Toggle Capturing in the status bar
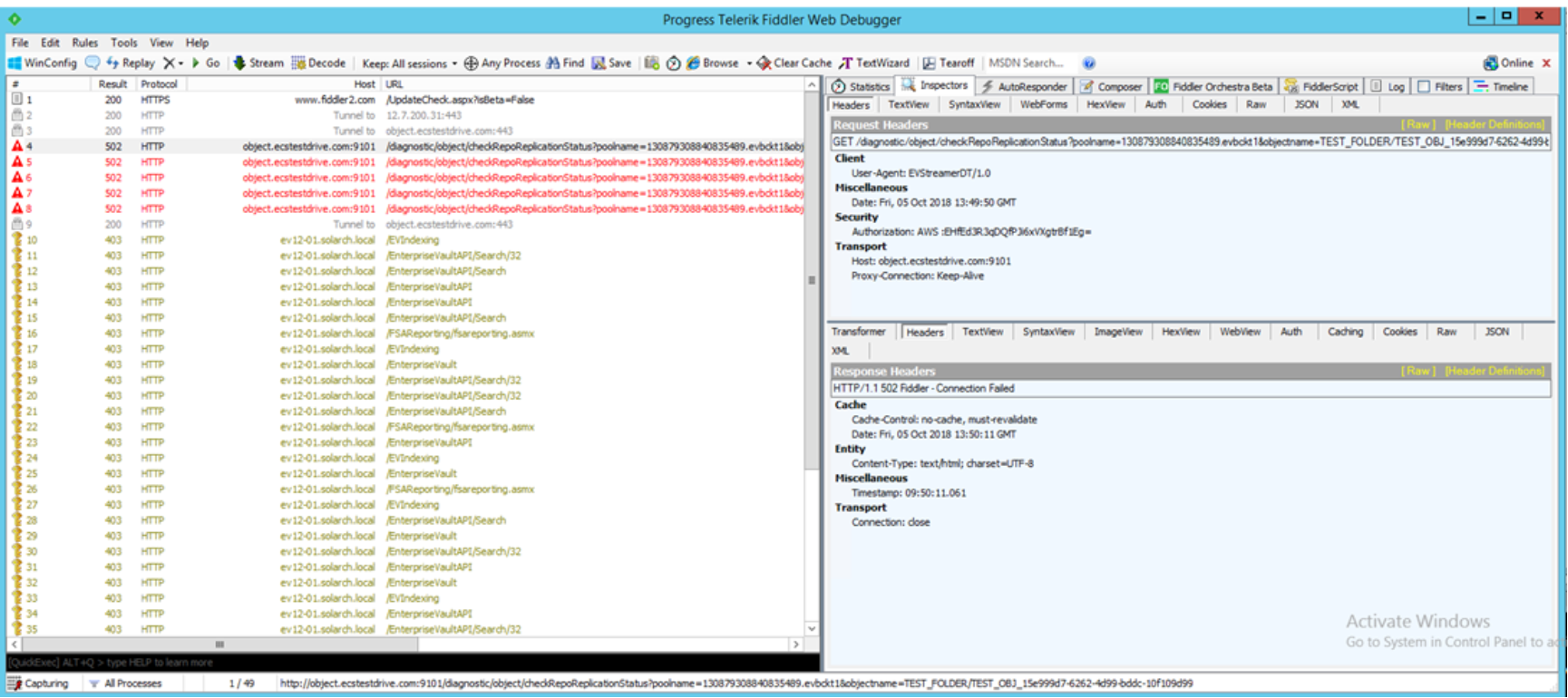Viewport: 1568px width, 698px height. click(x=38, y=683)
